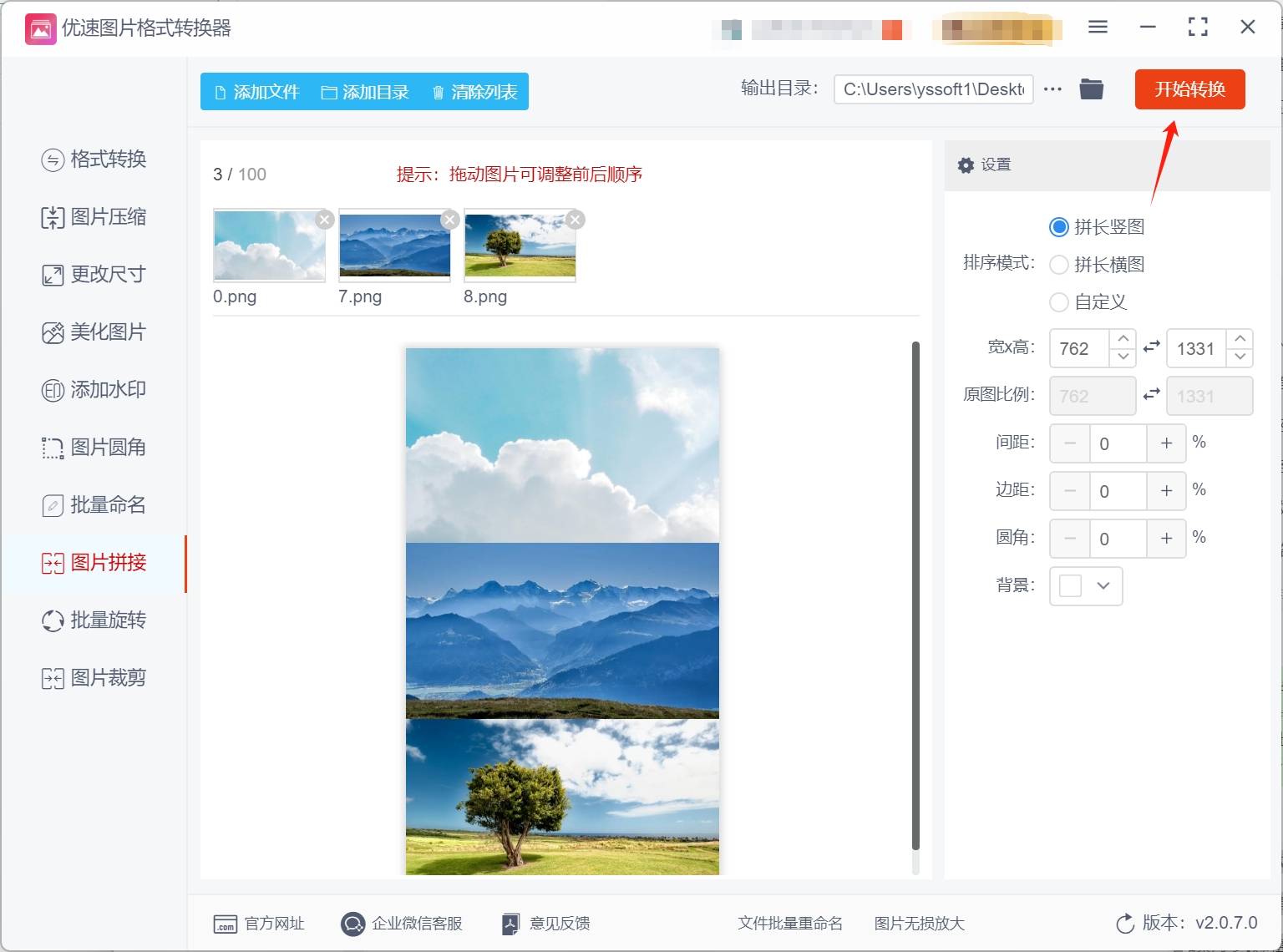1283x952 pixels.
Task: Open the 背景 color dropdown arrow
Action: pyautogui.click(x=1103, y=585)
